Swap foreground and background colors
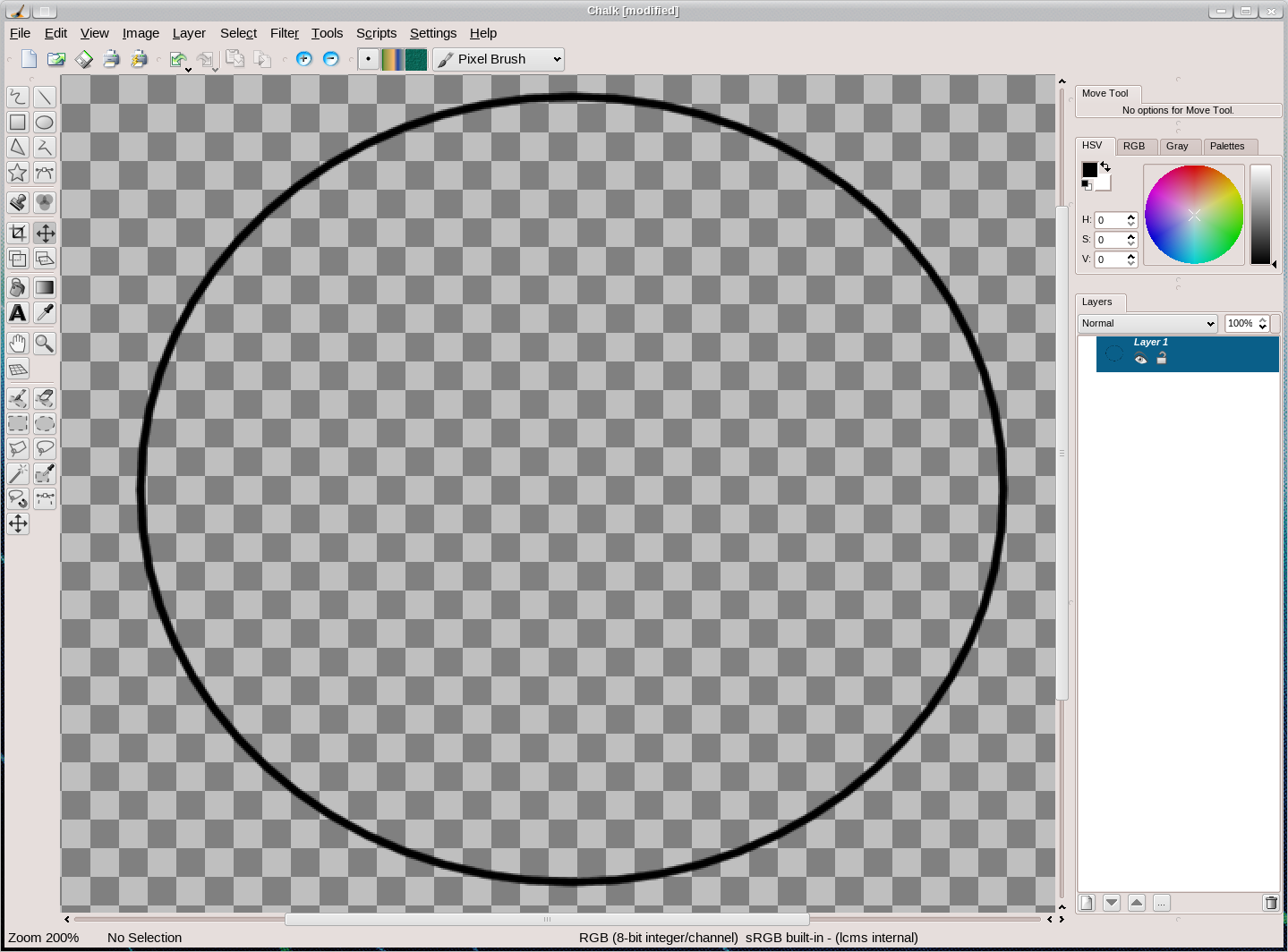Viewport: 1288px width, 952px height. 1106,166
